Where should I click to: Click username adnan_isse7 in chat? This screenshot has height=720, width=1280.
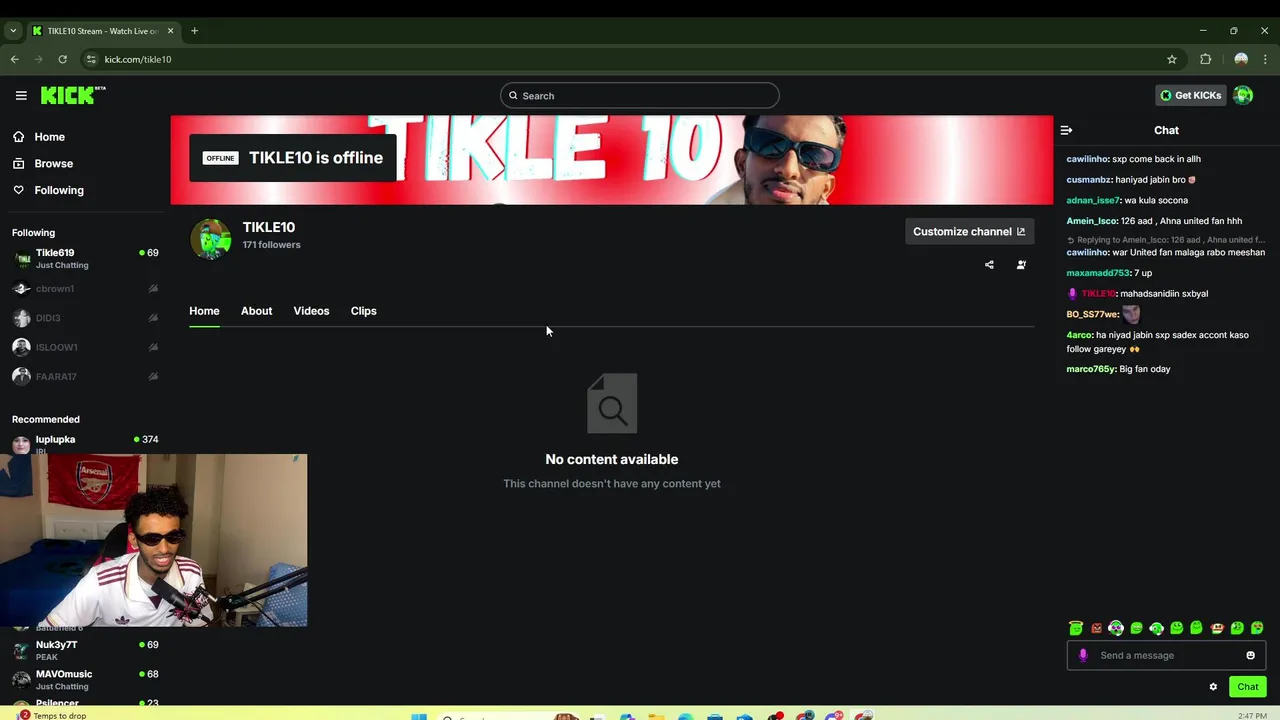(x=1093, y=200)
